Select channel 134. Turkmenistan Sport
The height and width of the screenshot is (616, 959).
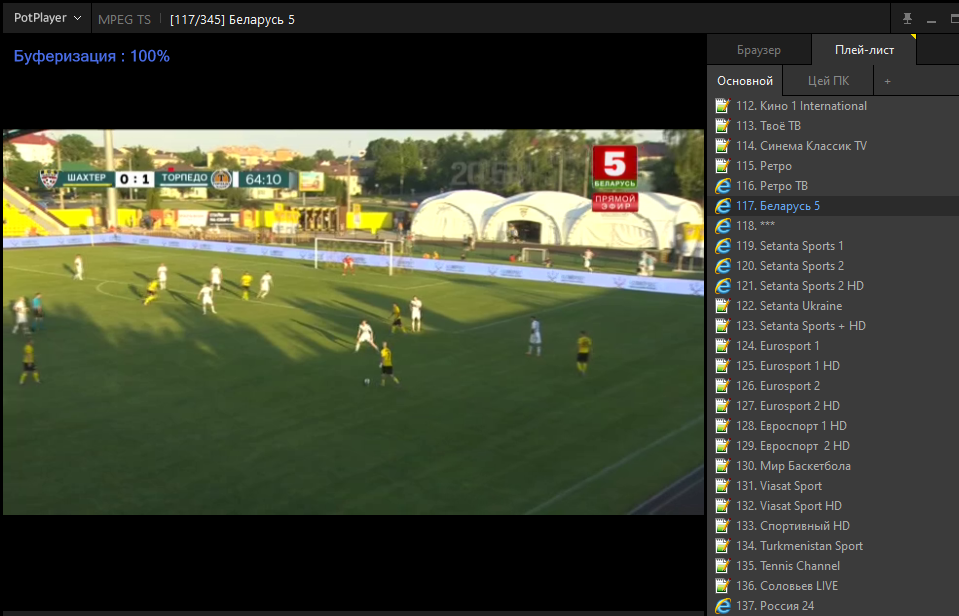tap(833, 546)
